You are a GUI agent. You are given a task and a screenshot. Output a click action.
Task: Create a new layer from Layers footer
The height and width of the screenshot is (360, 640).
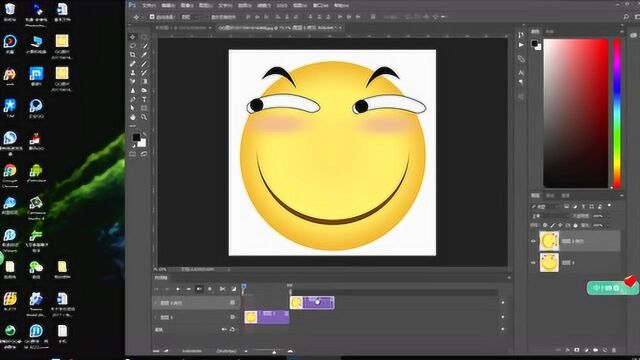point(604,350)
